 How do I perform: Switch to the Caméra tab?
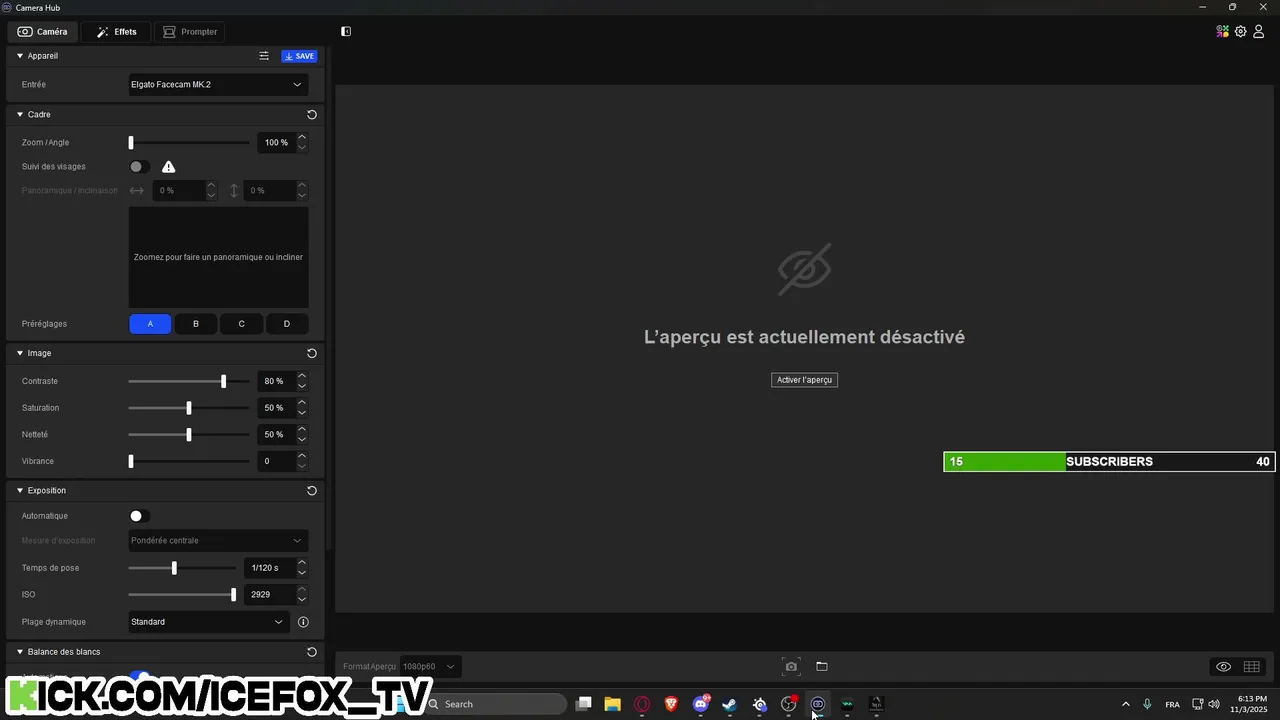coord(42,32)
